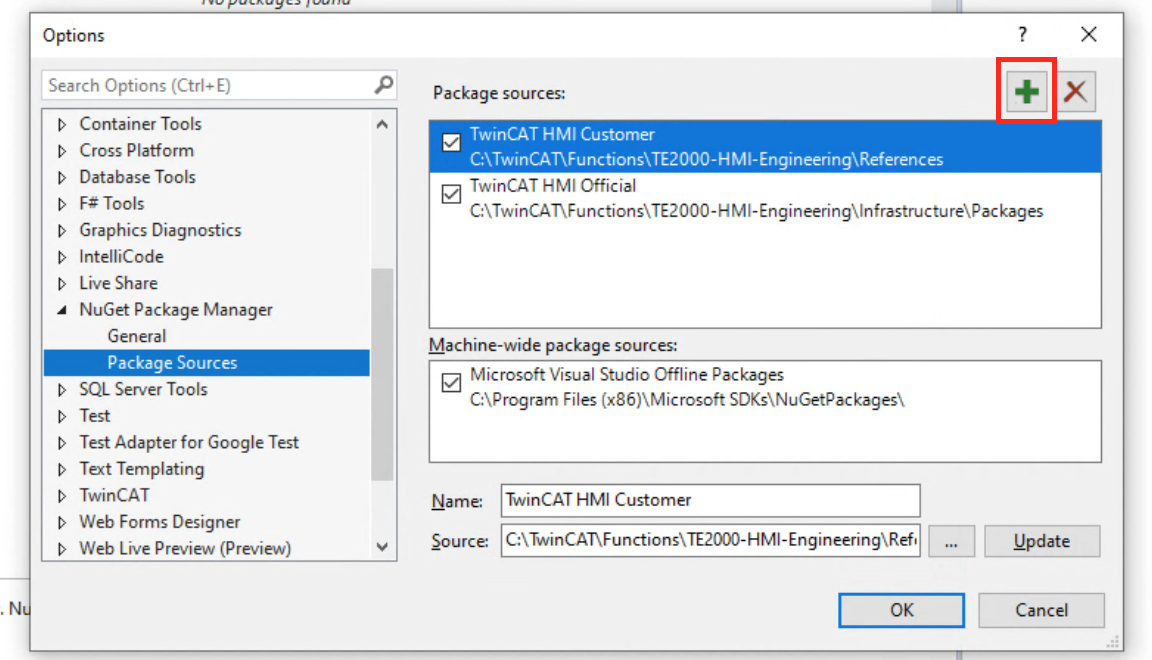This screenshot has width=1152, height=660.
Task: Expand the Live Share node
Action: click(62, 283)
